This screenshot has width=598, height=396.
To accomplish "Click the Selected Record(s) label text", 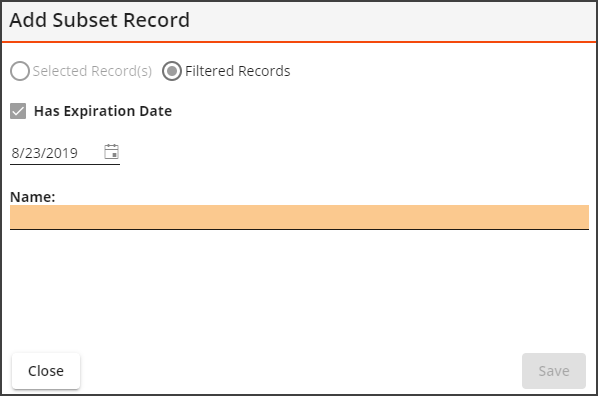I will (92, 71).
